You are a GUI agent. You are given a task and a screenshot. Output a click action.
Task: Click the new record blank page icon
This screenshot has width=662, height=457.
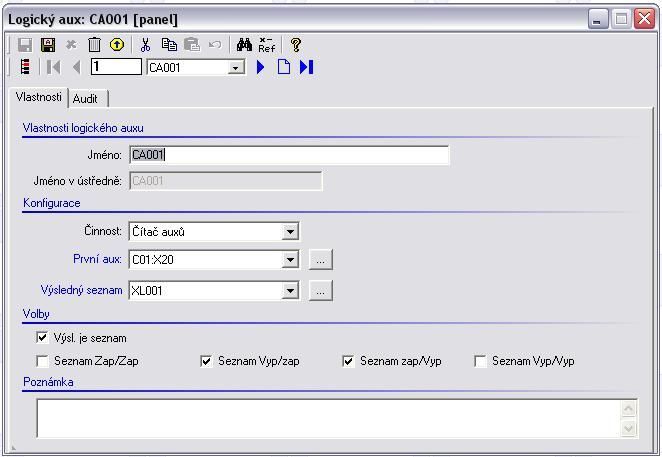(x=283, y=67)
